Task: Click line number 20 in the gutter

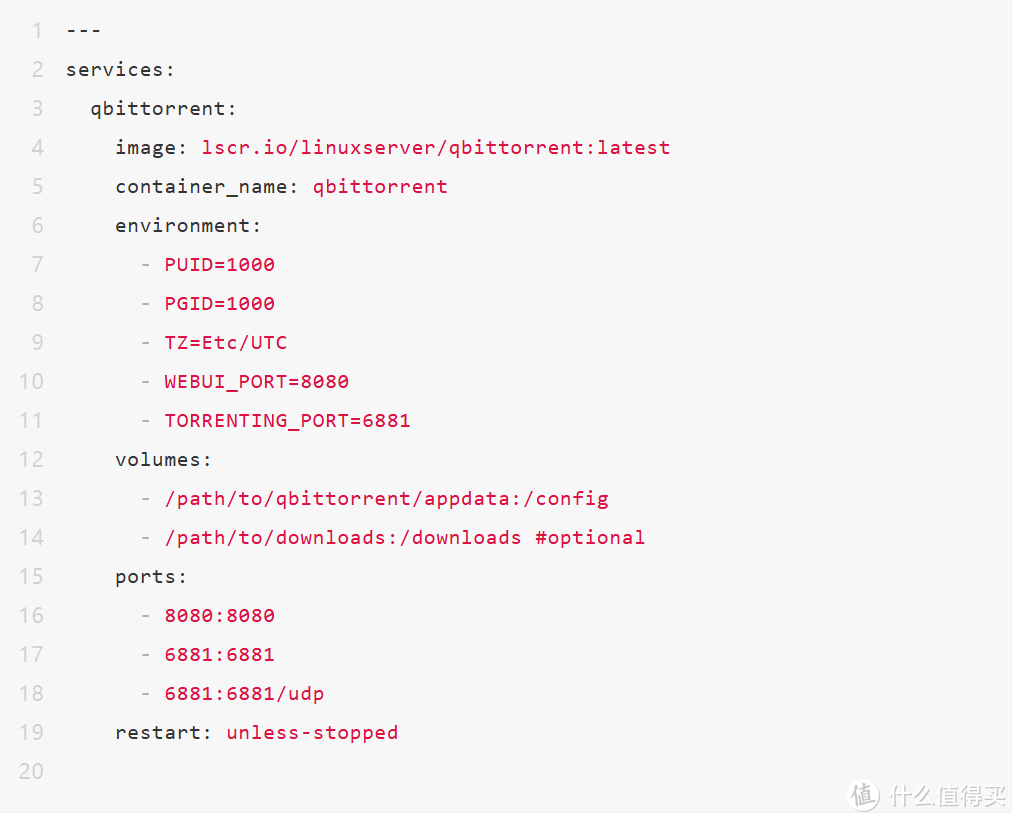Action: point(32,772)
